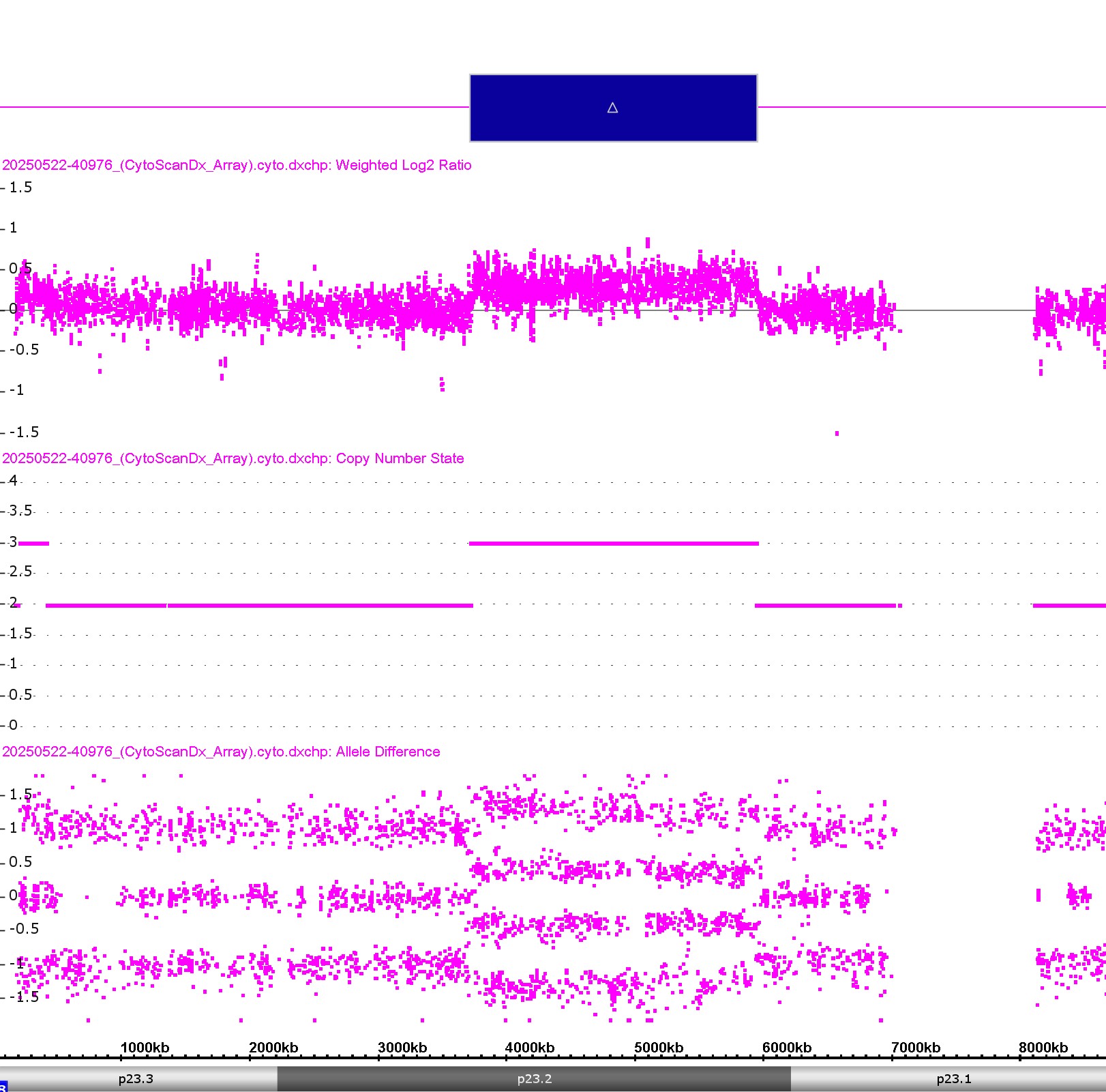
Task: Select the Allele Difference track label
Action: (x=221, y=752)
